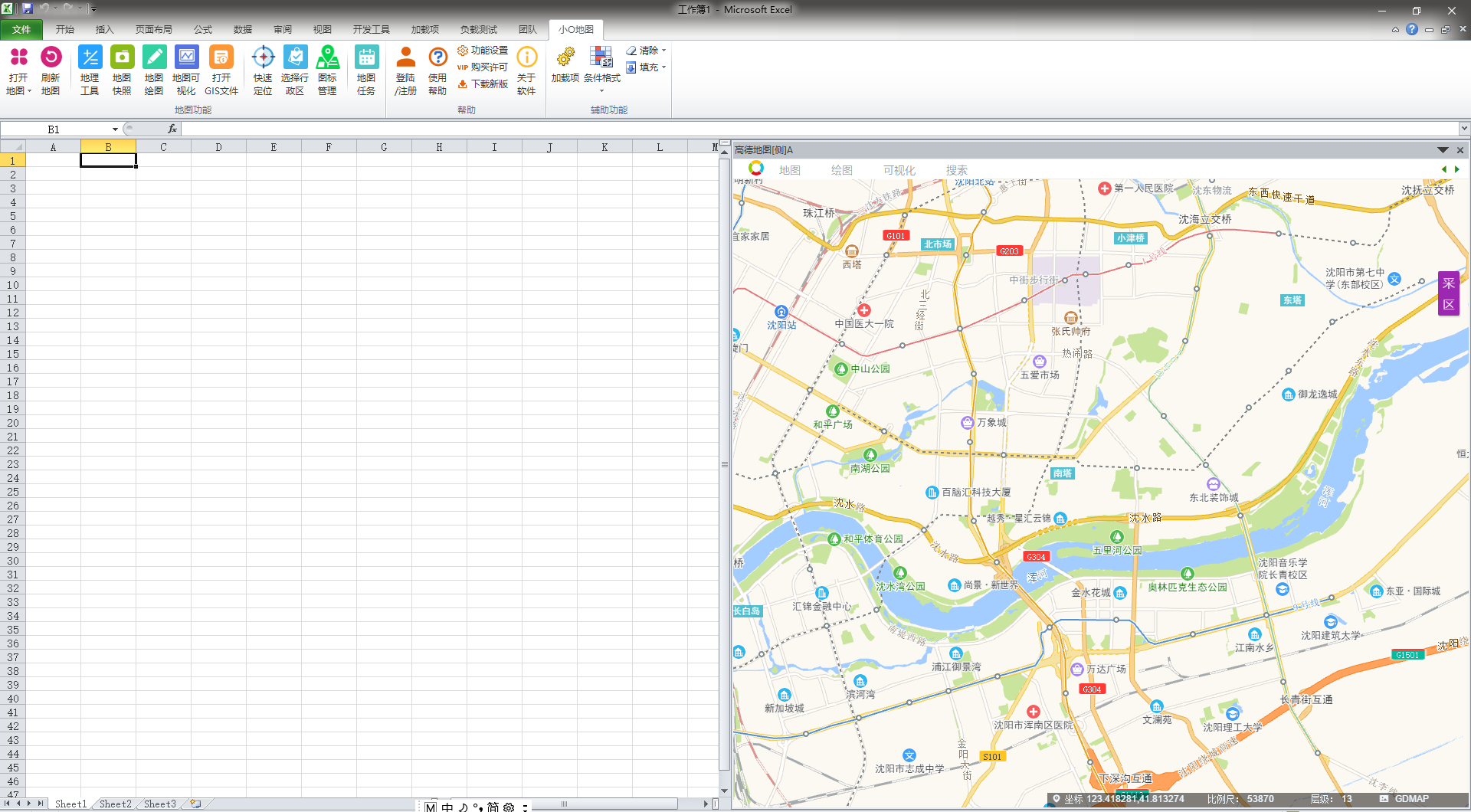Image resolution: width=1471 pixels, height=812 pixels.
Task: Click 下载新版 download button
Action: [483, 84]
